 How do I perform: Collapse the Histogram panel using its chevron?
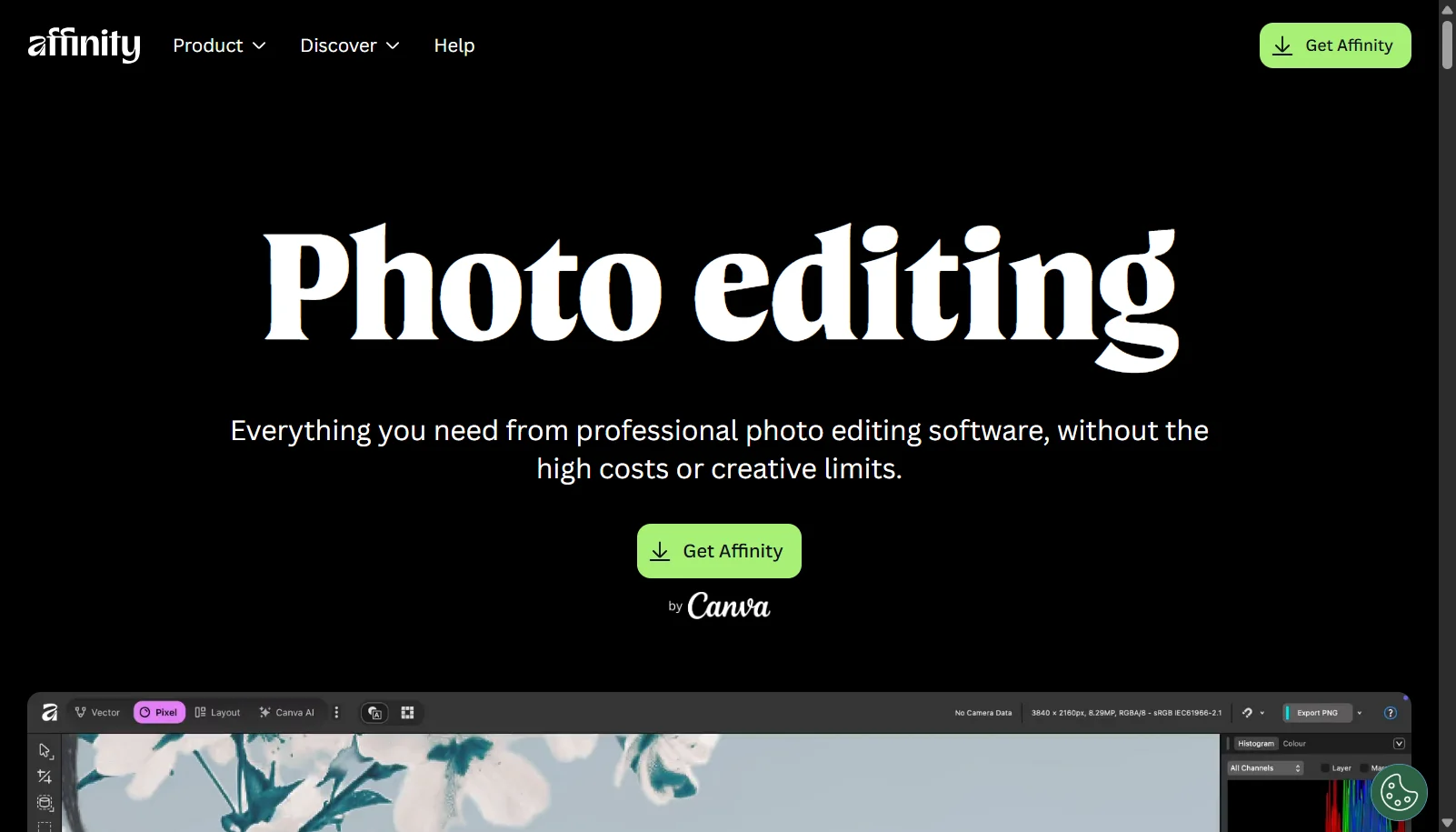(x=1399, y=744)
